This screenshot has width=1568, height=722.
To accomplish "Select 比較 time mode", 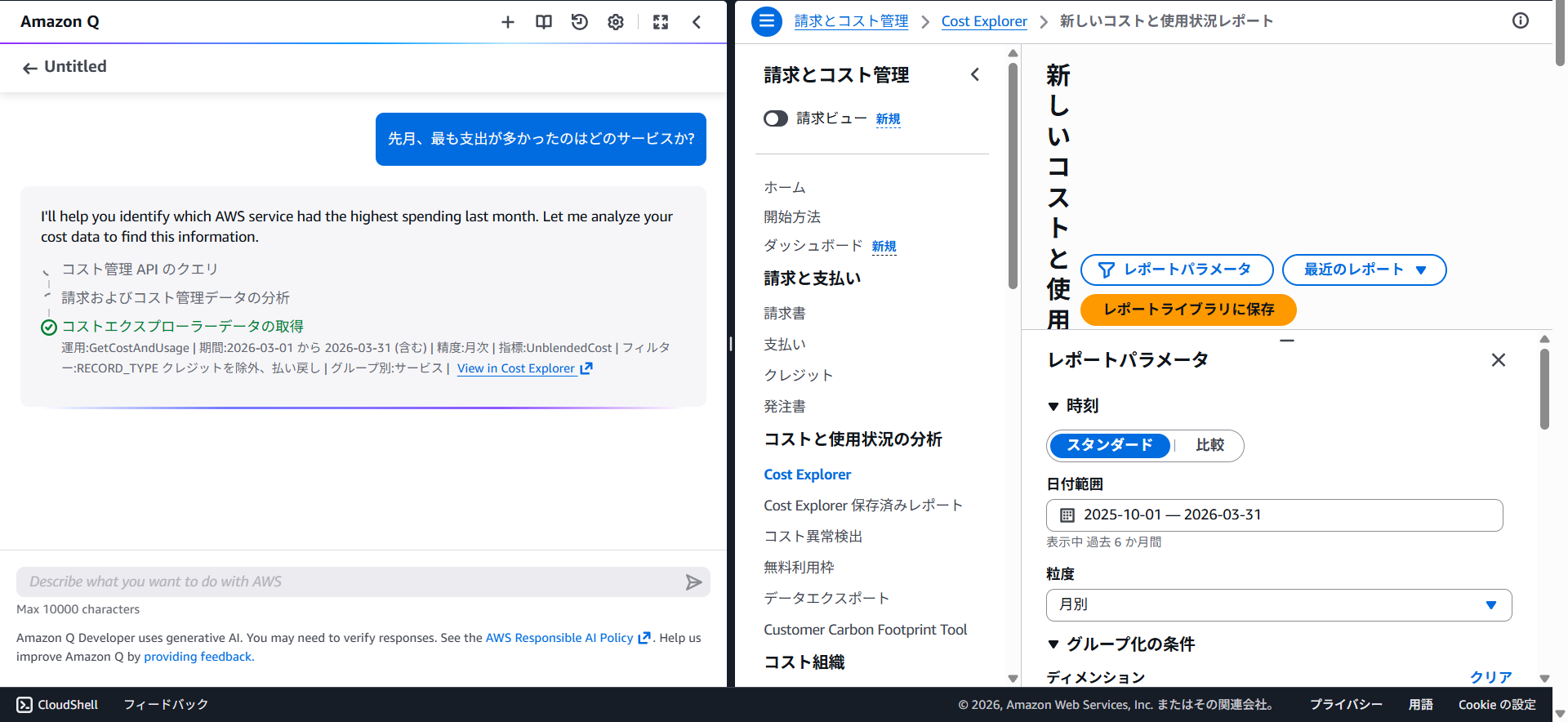I will point(1209,445).
